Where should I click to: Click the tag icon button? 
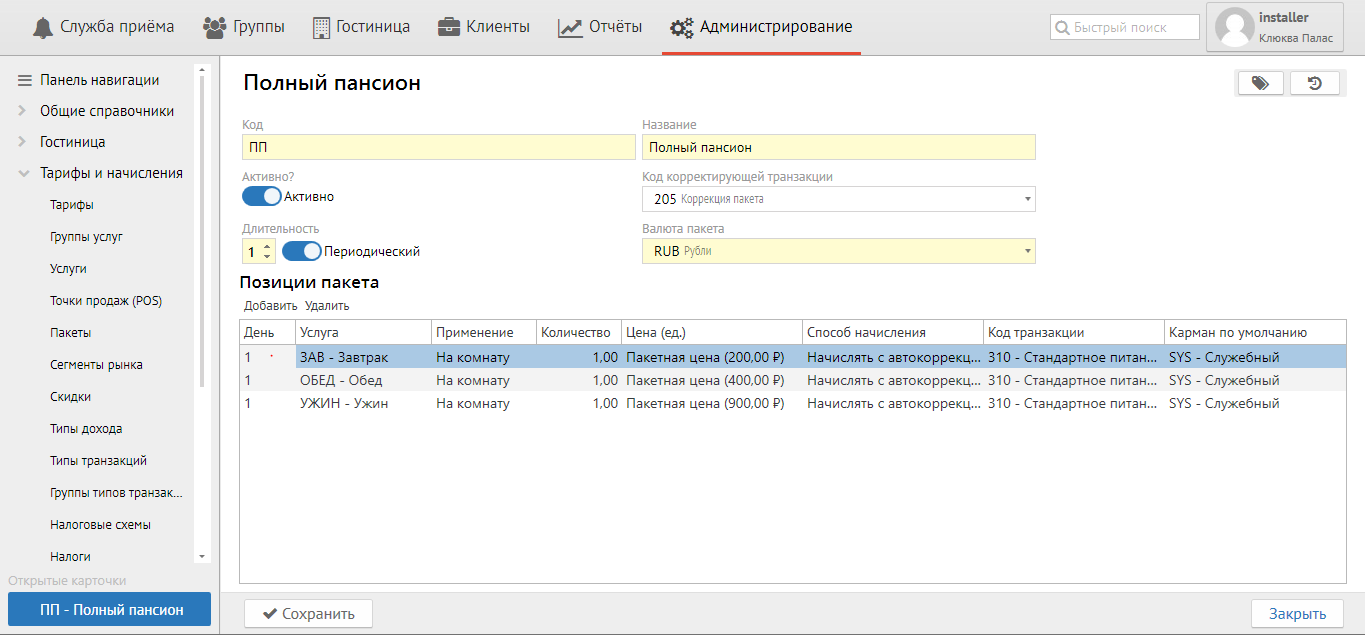click(x=1260, y=84)
